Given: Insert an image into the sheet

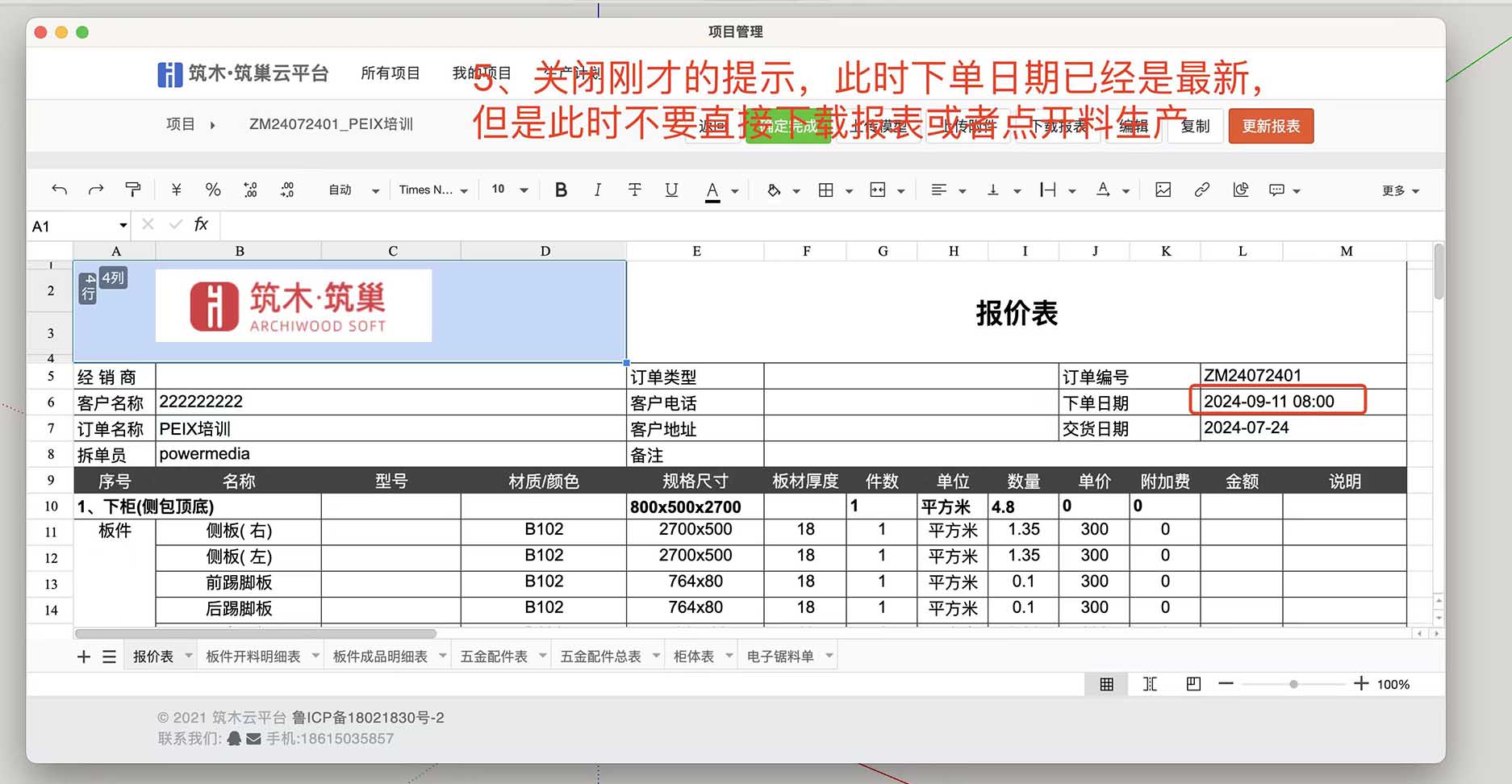Looking at the screenshot, I should tap(1163, 190).
